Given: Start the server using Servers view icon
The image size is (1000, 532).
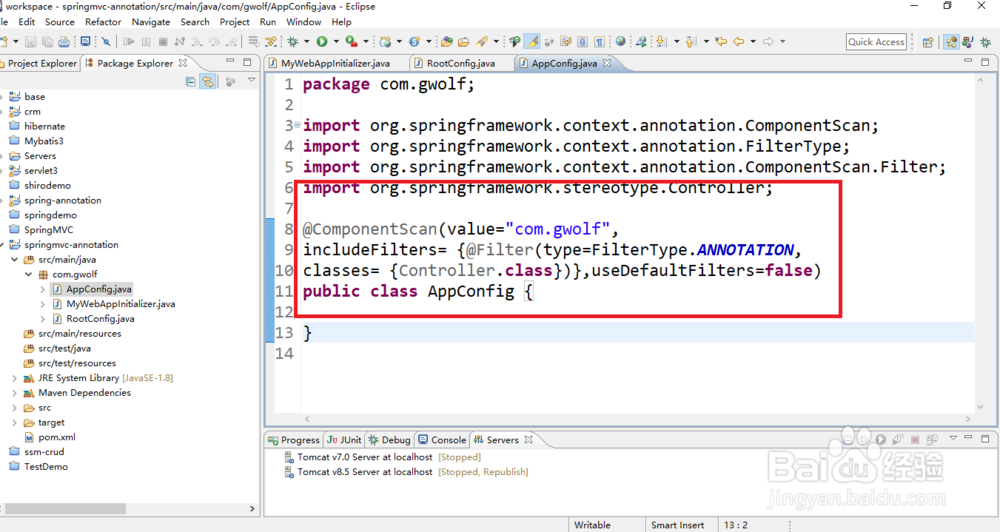Looking at the screenshot, I should pos(881,440).
